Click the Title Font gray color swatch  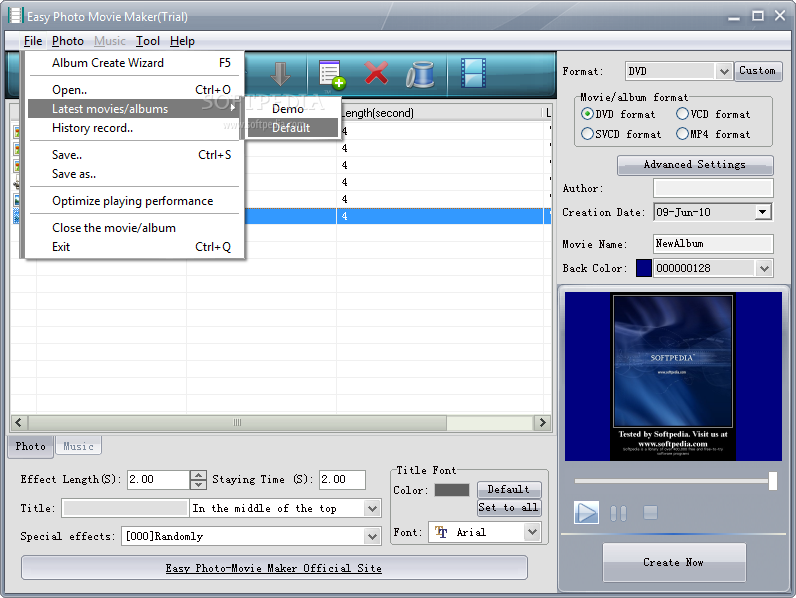tap(452, 490)
